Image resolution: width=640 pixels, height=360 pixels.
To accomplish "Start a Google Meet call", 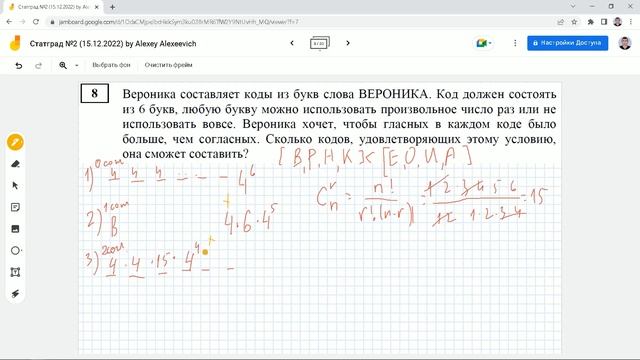I will tap(484, 43).
